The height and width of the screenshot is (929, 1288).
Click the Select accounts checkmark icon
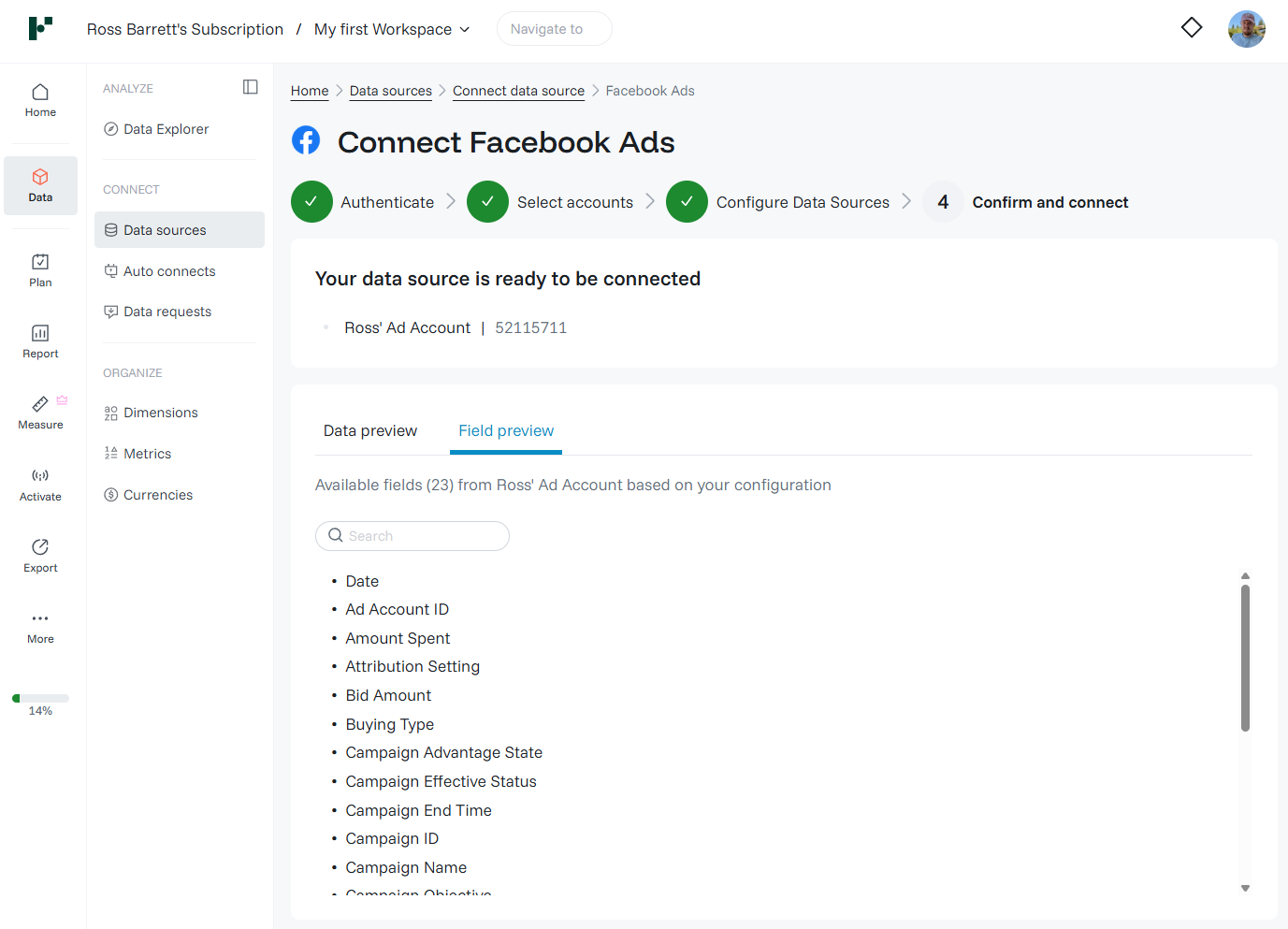(x=487, y=202)
